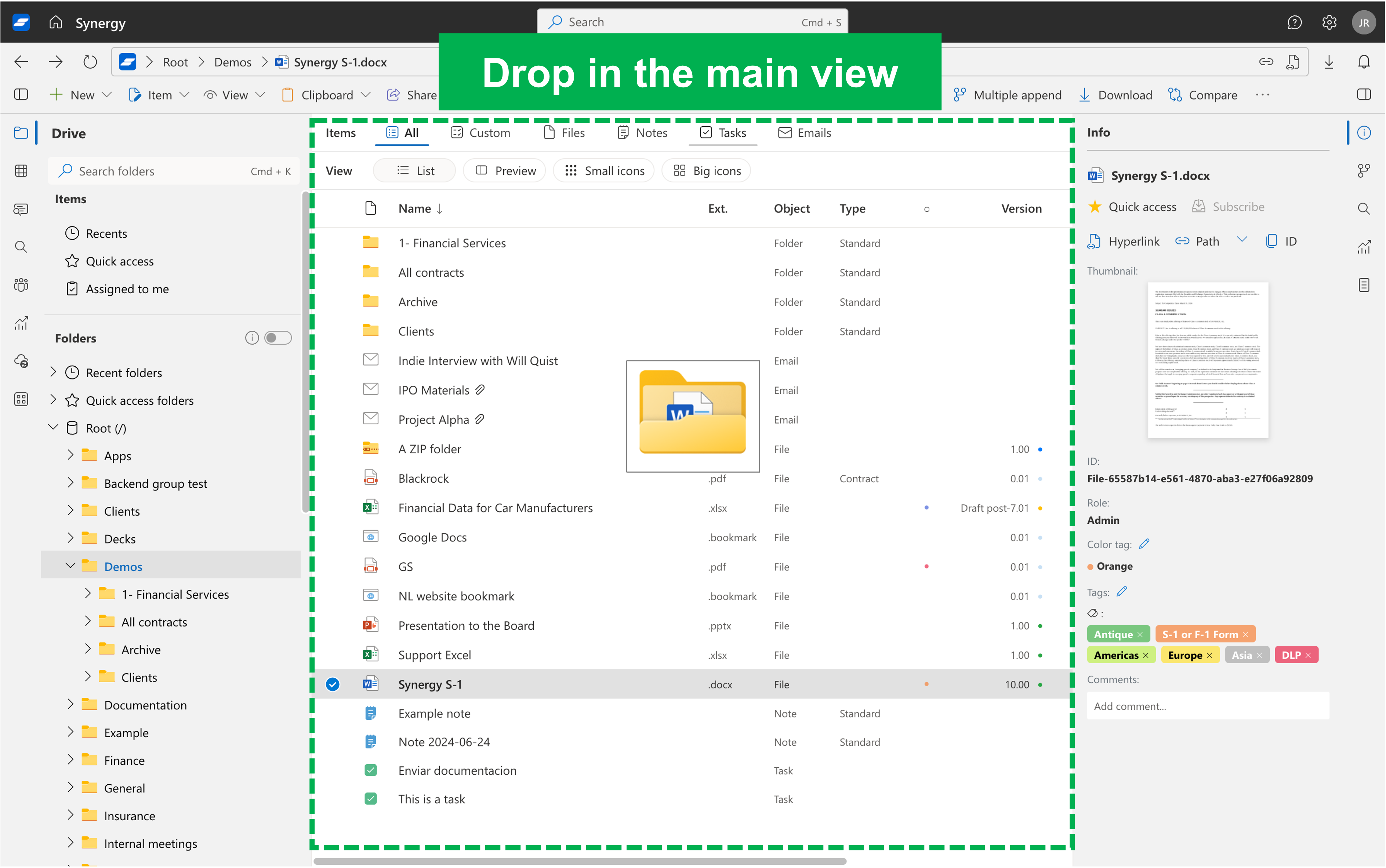Go to the home icon
The width and height of the screenshot is (1386, 868).
pyautogui.click(x=55, y=22)
